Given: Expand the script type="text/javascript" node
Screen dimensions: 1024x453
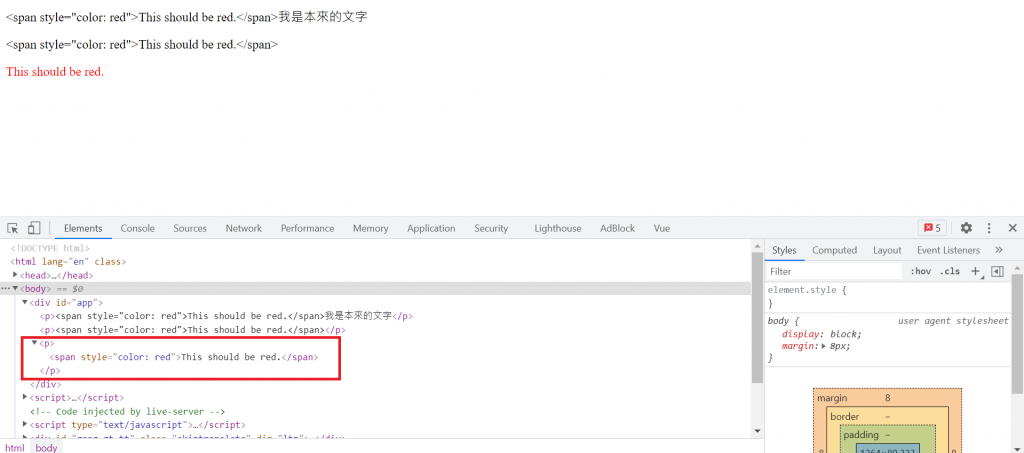Looking at the screenshot, I should coord(25,424).
